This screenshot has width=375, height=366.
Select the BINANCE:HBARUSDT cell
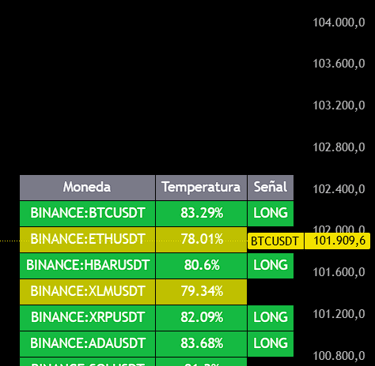coord(87,265)
